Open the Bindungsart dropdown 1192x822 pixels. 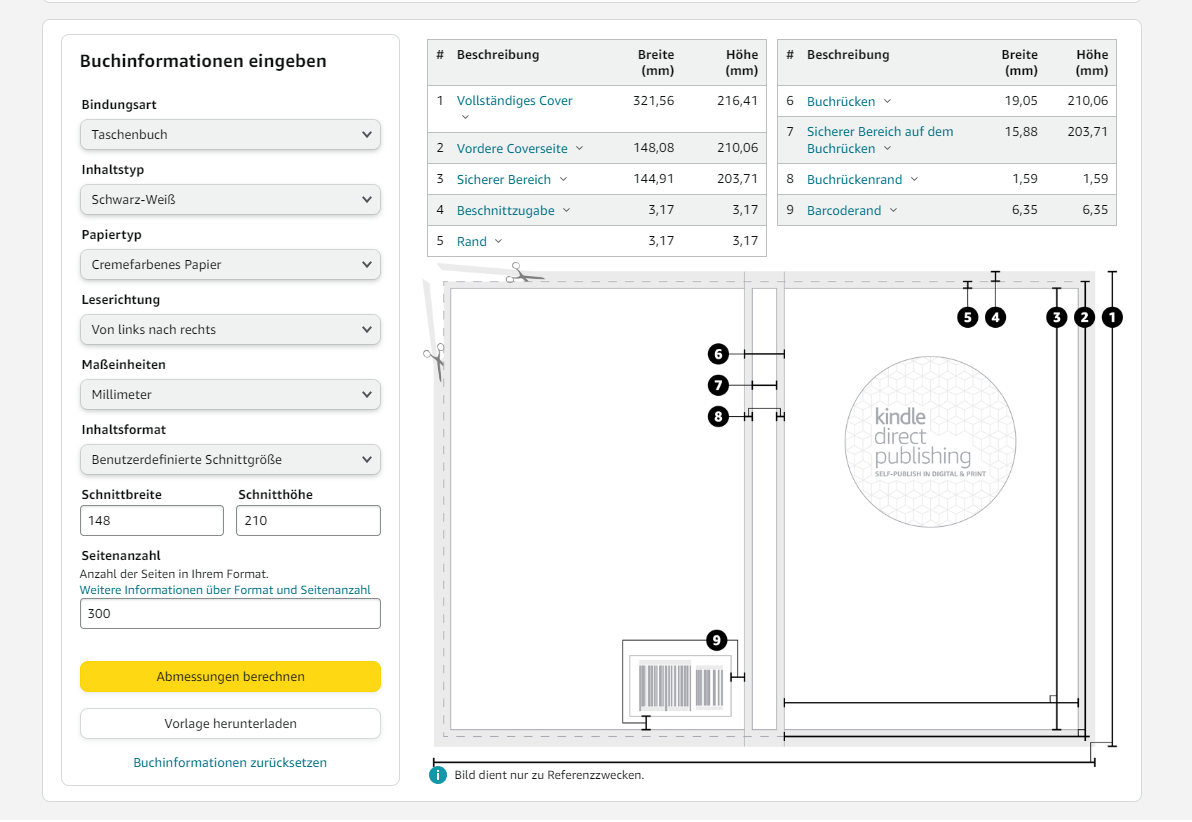pyautogui.click(x=230, y=135)
